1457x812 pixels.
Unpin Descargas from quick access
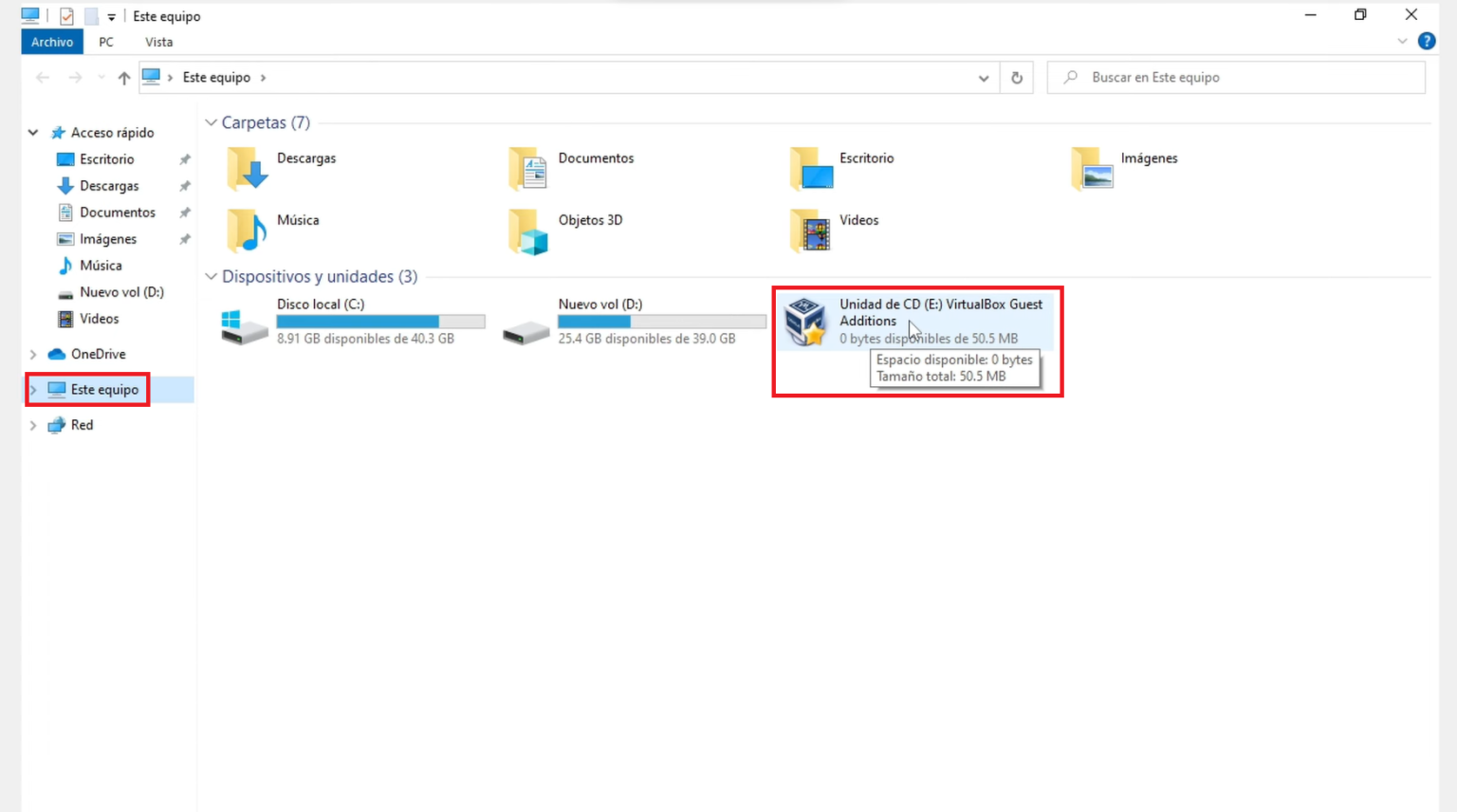point(185,186)
